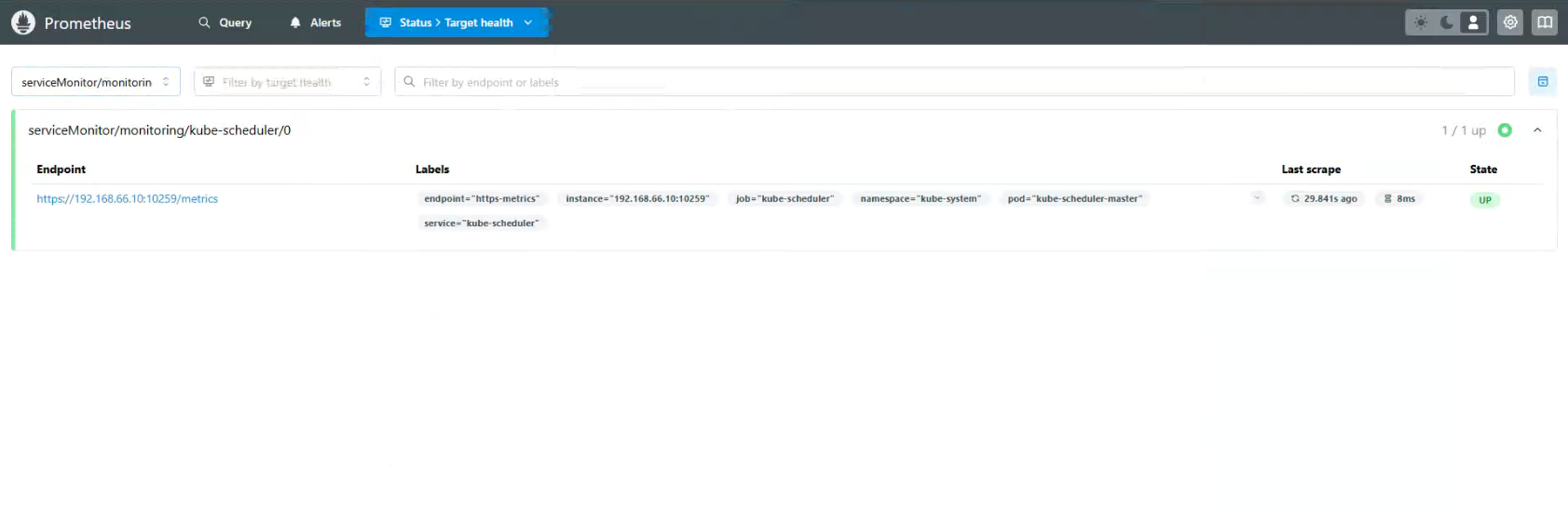This screenshot has height=516, width=1568.
Task: Open the Status > Target health menu
Action: point(457,22)
